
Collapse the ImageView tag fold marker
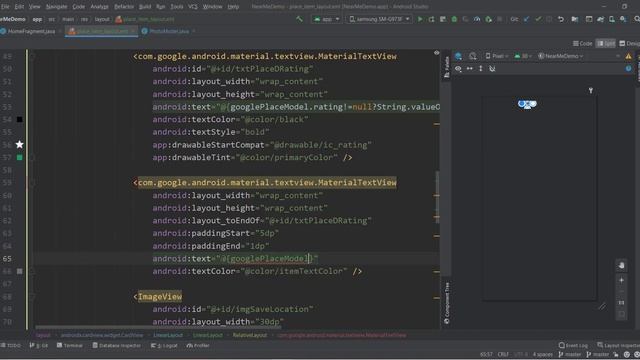tap(32, 297)
